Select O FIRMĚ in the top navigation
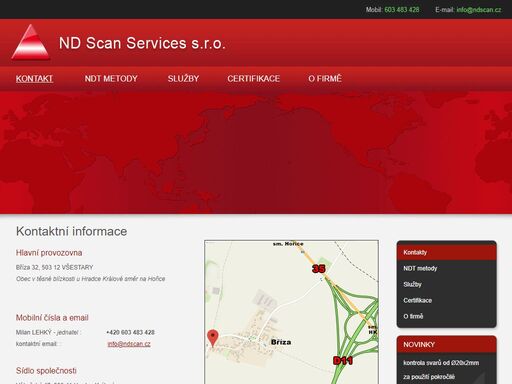512x384 pixels. tap(325, 79)
